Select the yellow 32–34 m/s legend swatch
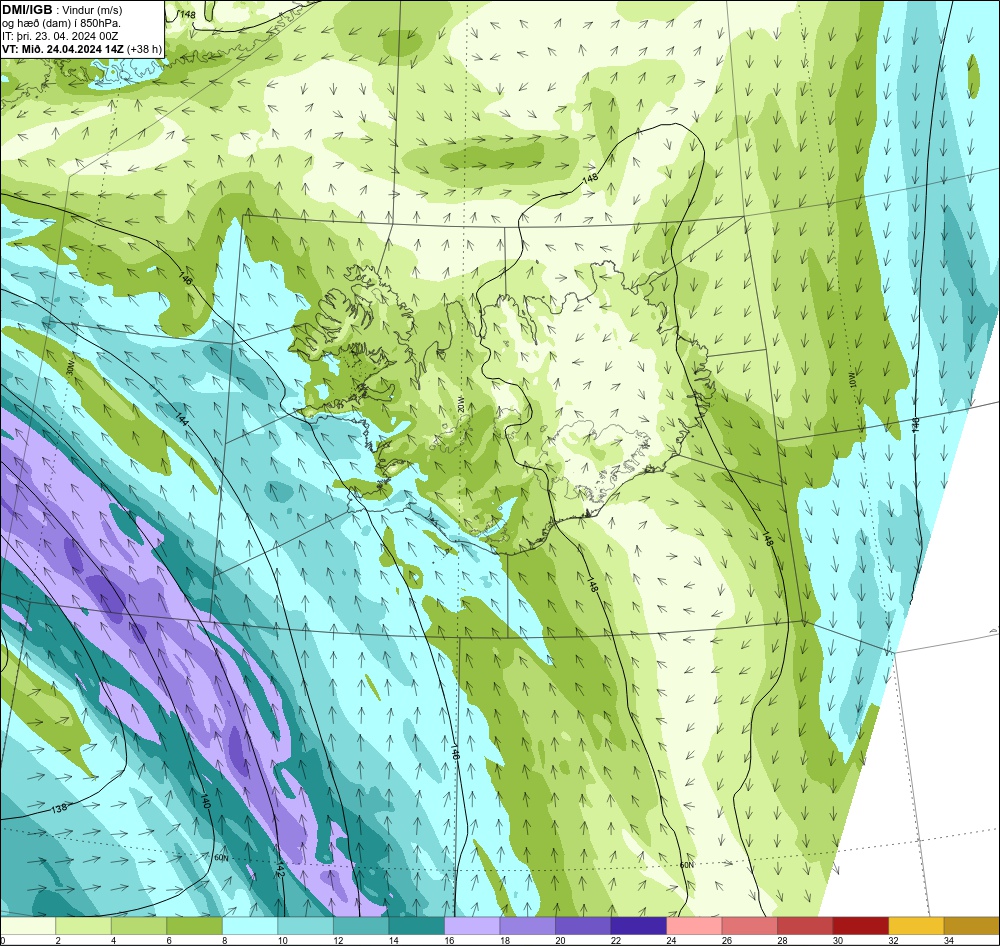The width and height of the screenshot is (1000, 946). coord(916,925)
